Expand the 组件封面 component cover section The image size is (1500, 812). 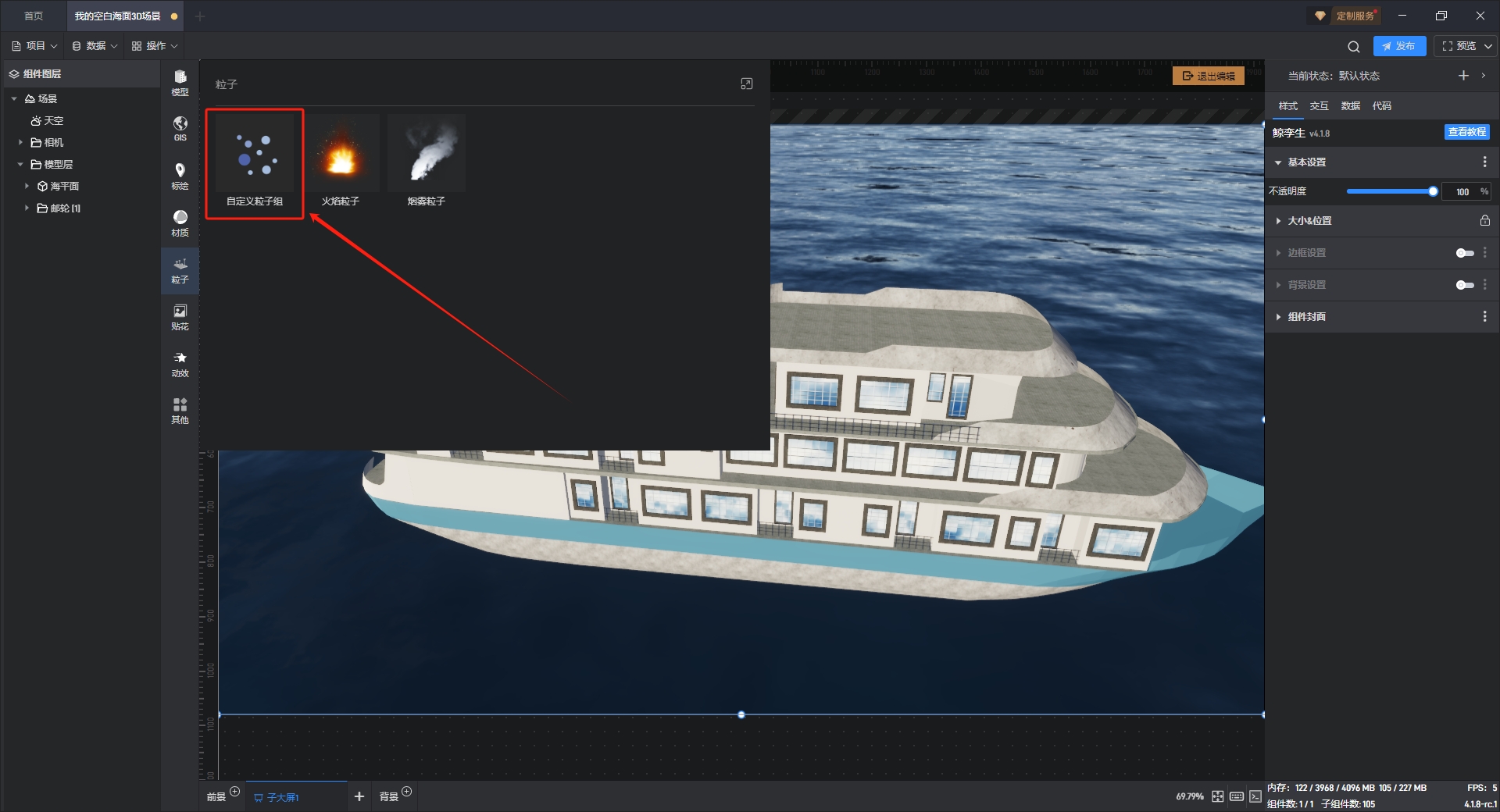pyautogui.click(x=1278, y=317)
